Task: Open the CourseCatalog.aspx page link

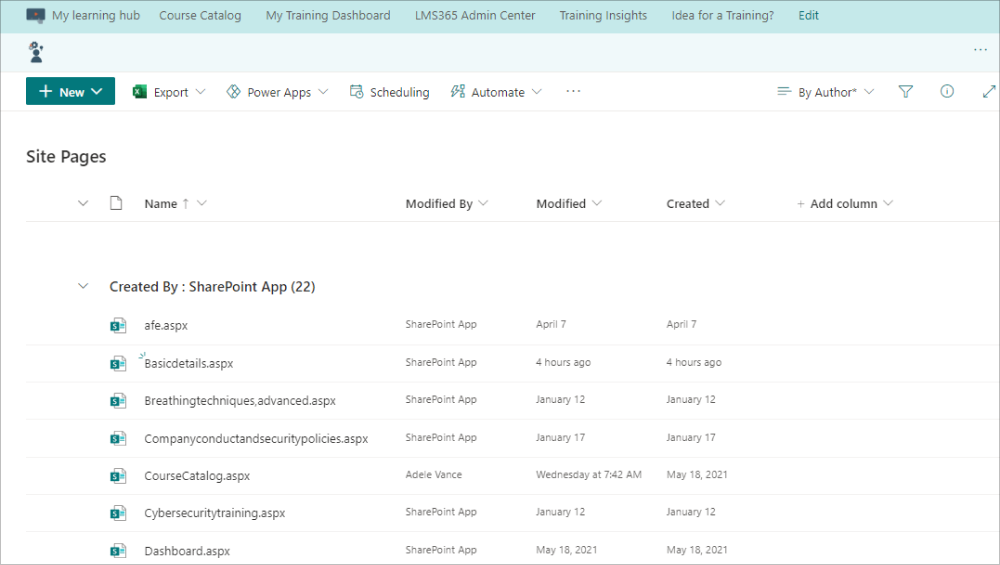Action: [x=197, y=476]
